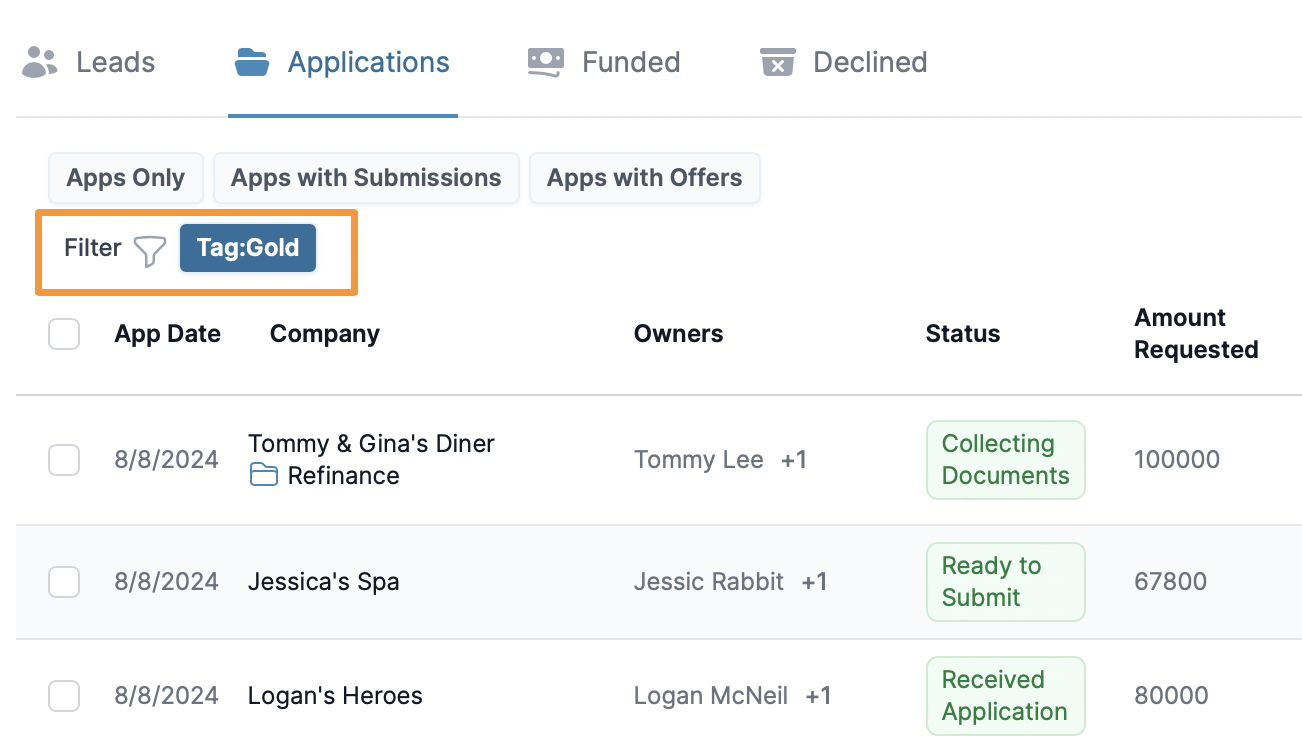Click the Refinance folder icon

[264, 475]
